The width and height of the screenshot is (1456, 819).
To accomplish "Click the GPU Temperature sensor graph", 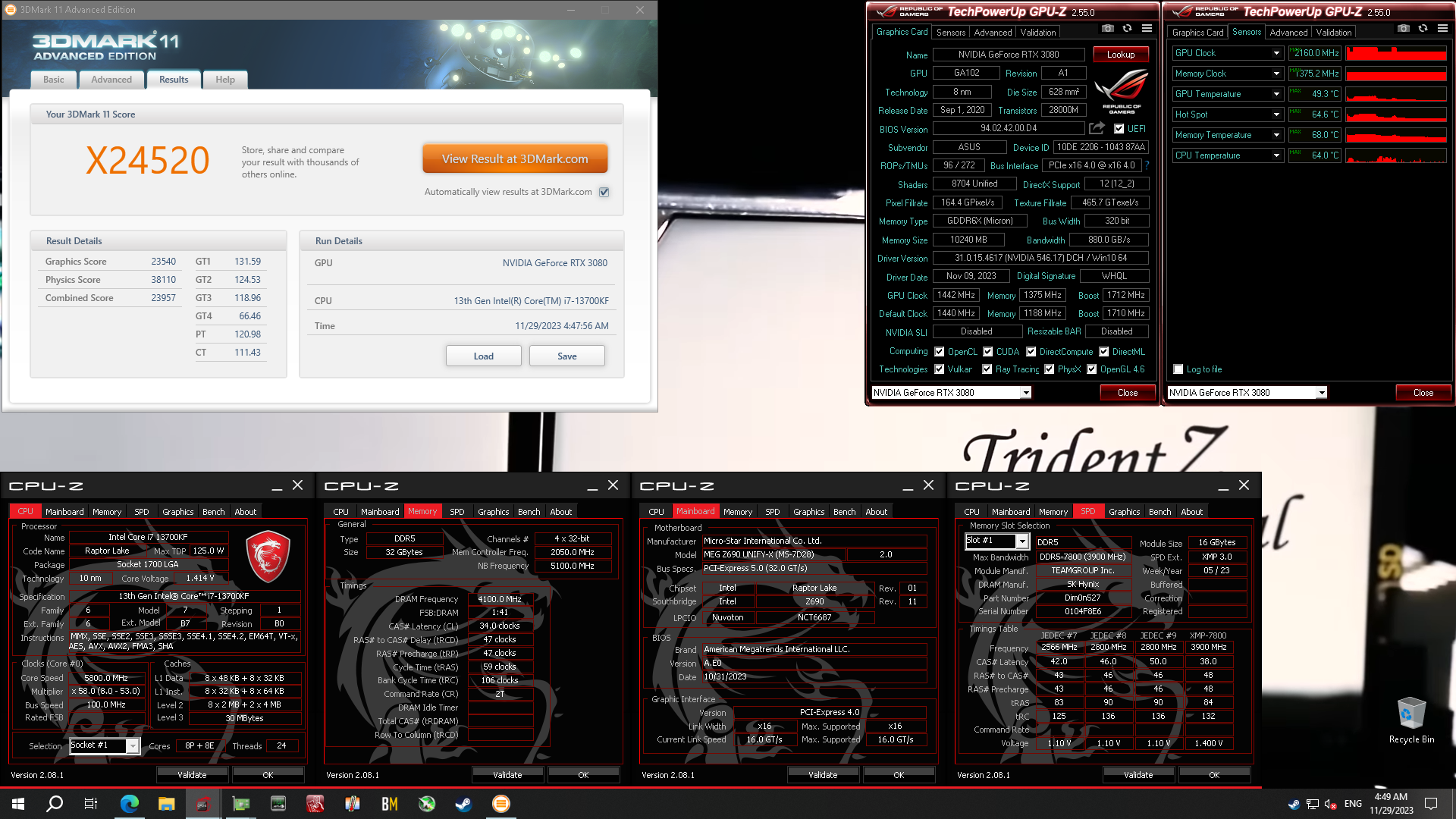I will tap(1396, 94).
